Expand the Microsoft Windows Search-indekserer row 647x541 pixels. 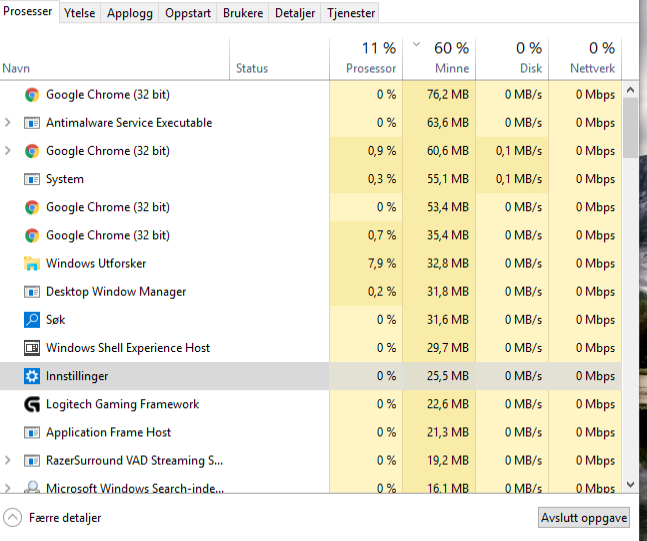tap(8, 489)
